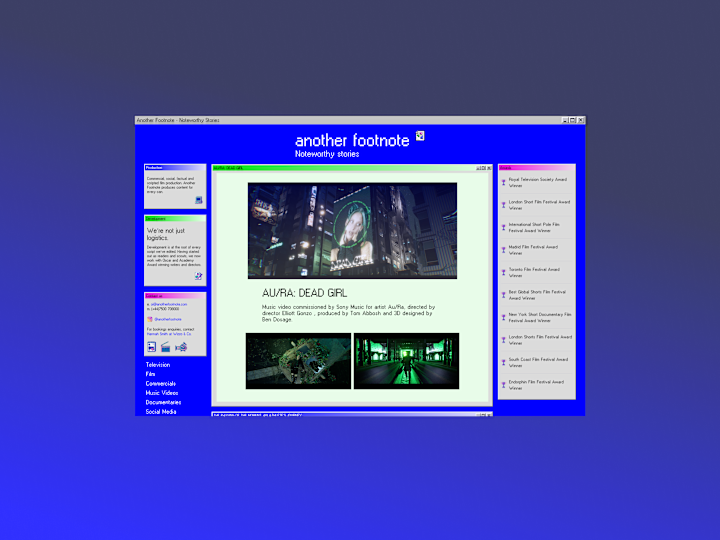The image size is (720, 540).
Task: Click the Toronto Film Festival Award Winner text
Action: coord(534,273)
